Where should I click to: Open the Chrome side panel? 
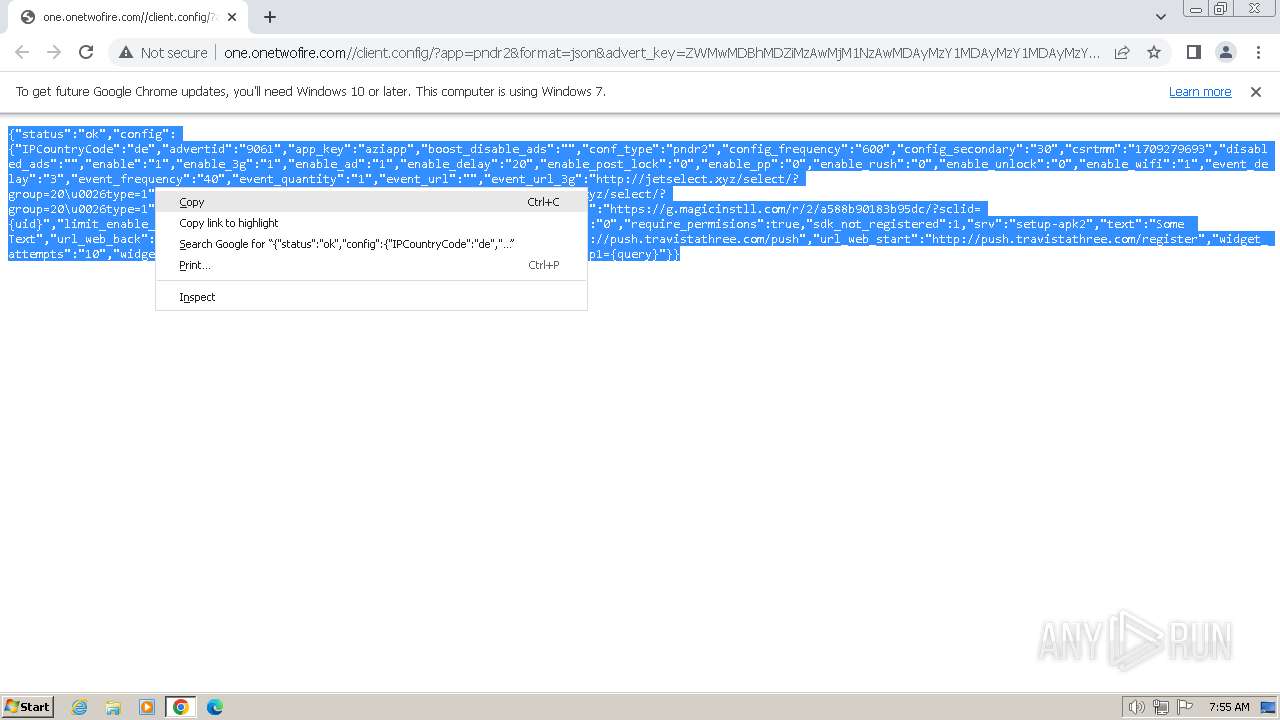coord(1194,52)
